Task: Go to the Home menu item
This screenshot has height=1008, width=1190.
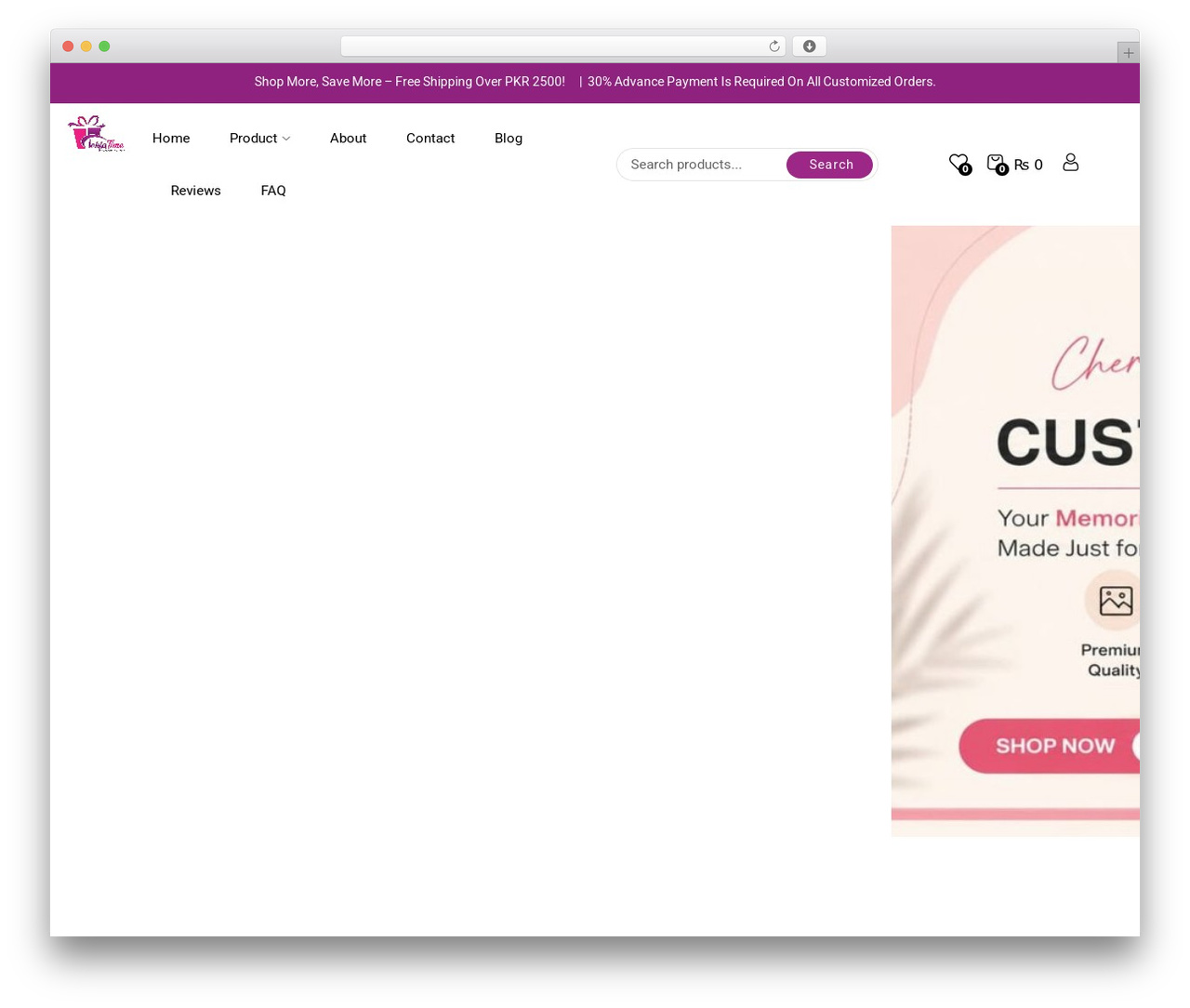Action: (x=171, y=139)
